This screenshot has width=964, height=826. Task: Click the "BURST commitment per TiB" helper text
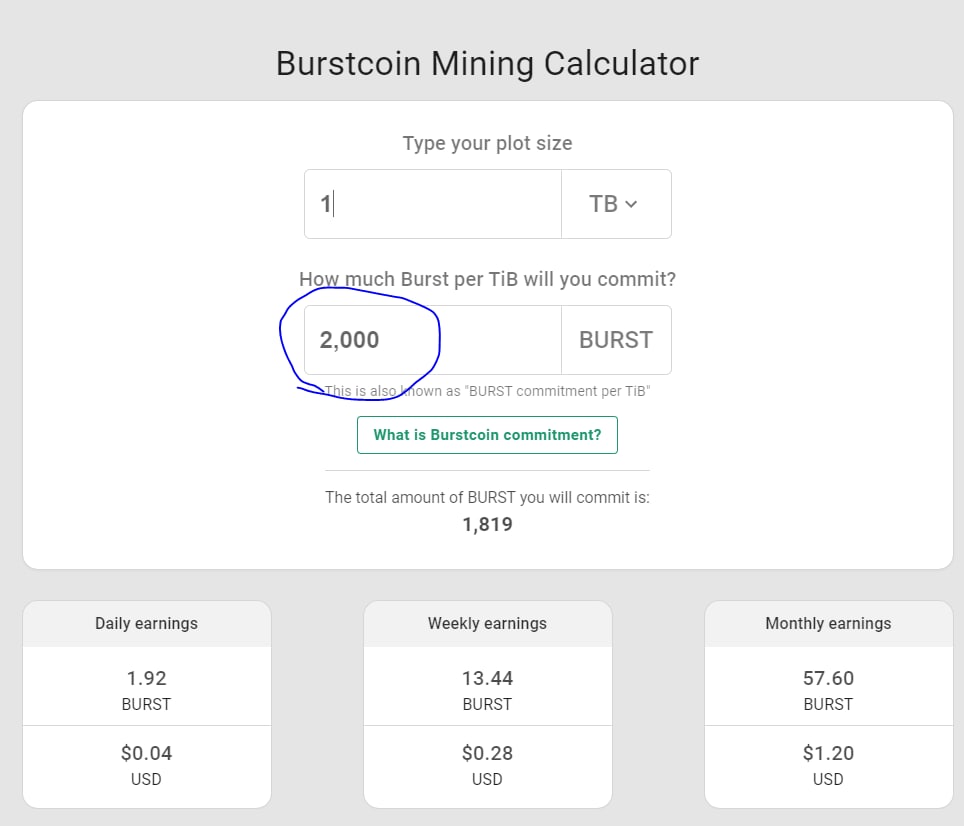[487, 391]
